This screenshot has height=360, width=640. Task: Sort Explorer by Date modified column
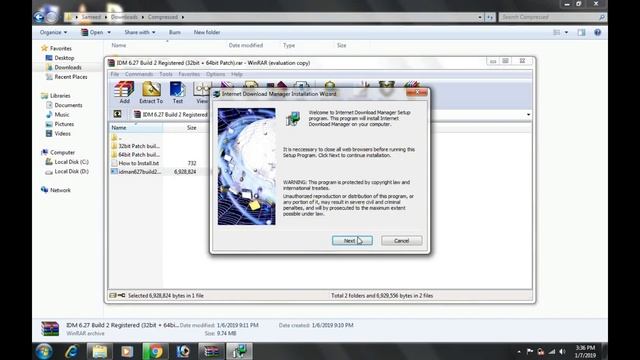click(246, 45)
